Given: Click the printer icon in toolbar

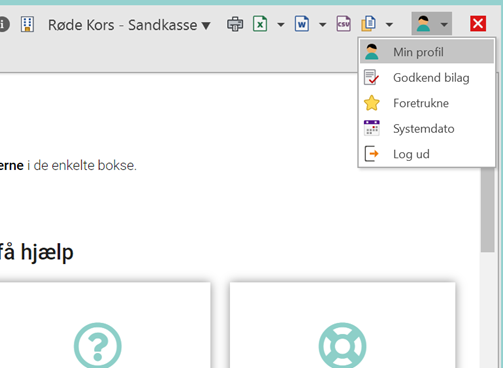Looking at the screenshot, I should (235, 24).
